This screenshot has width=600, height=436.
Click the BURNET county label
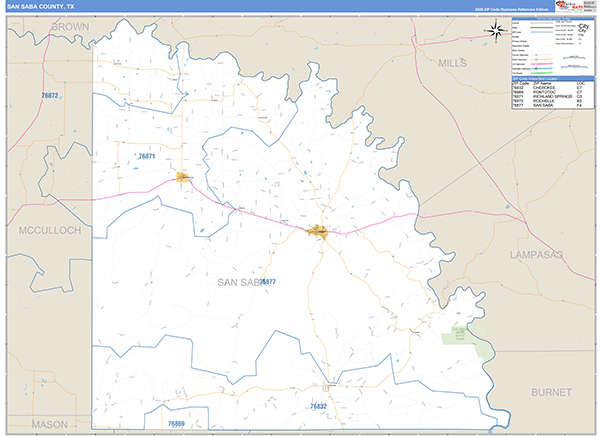(551, 392)
